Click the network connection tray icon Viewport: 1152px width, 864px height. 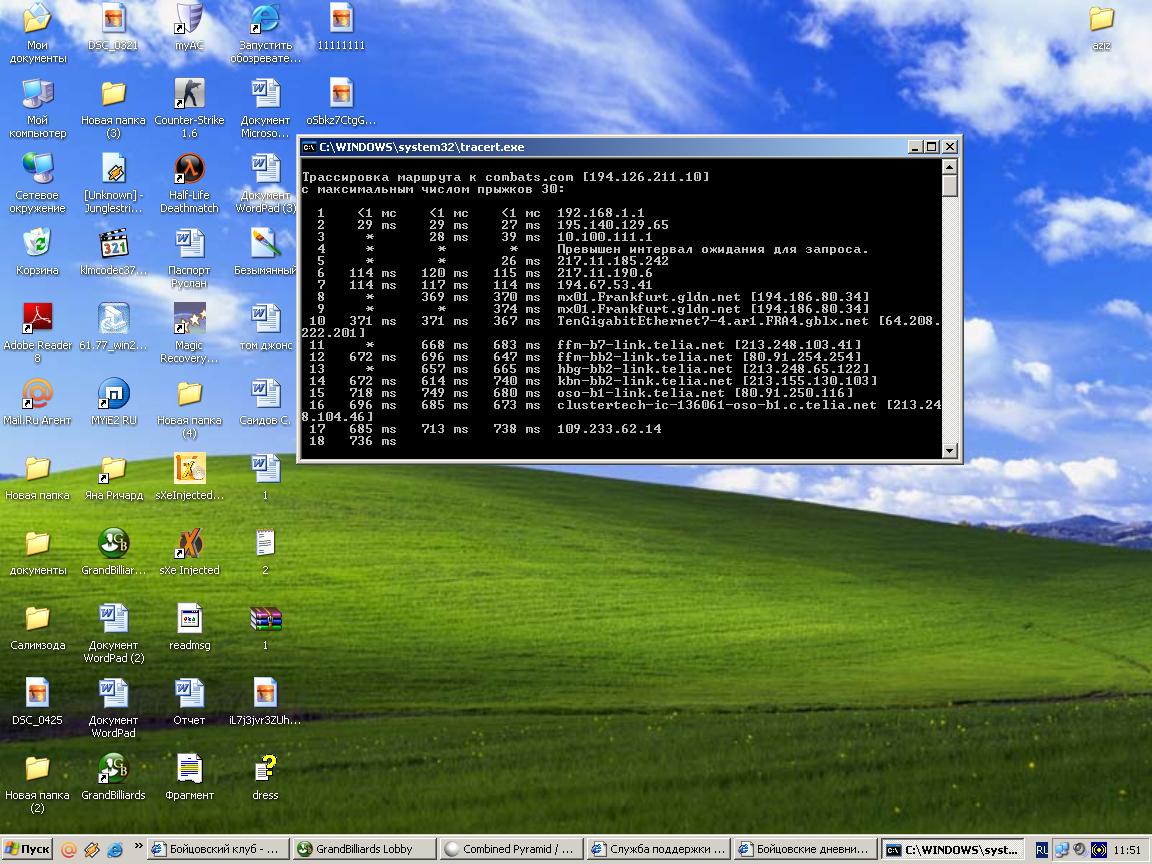[1062, 850]
